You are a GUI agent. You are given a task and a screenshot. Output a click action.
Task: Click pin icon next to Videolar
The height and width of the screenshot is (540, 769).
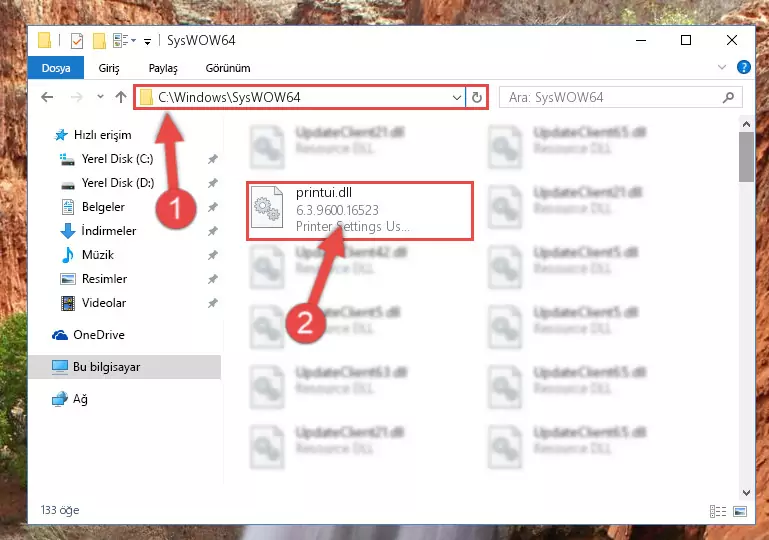[x=212, y=303]
